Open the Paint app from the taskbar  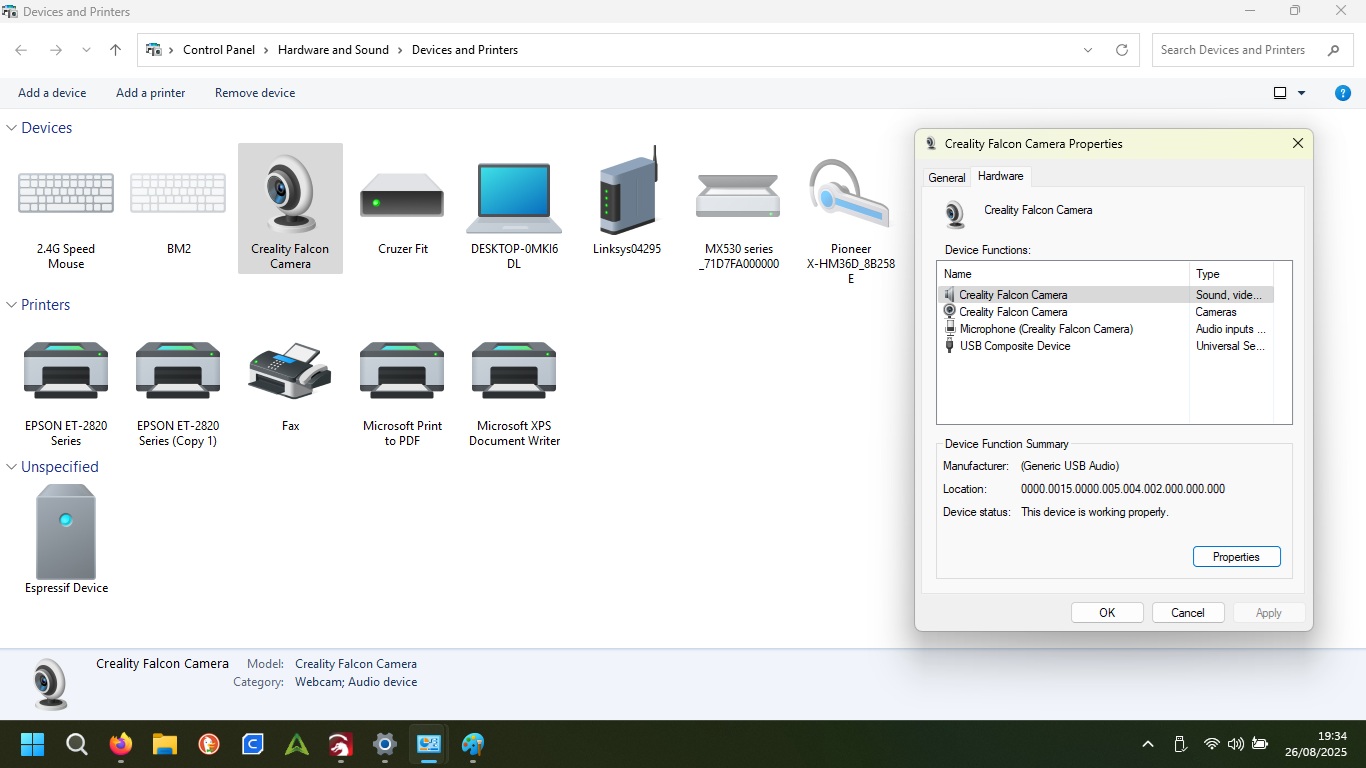pos(473,744)
